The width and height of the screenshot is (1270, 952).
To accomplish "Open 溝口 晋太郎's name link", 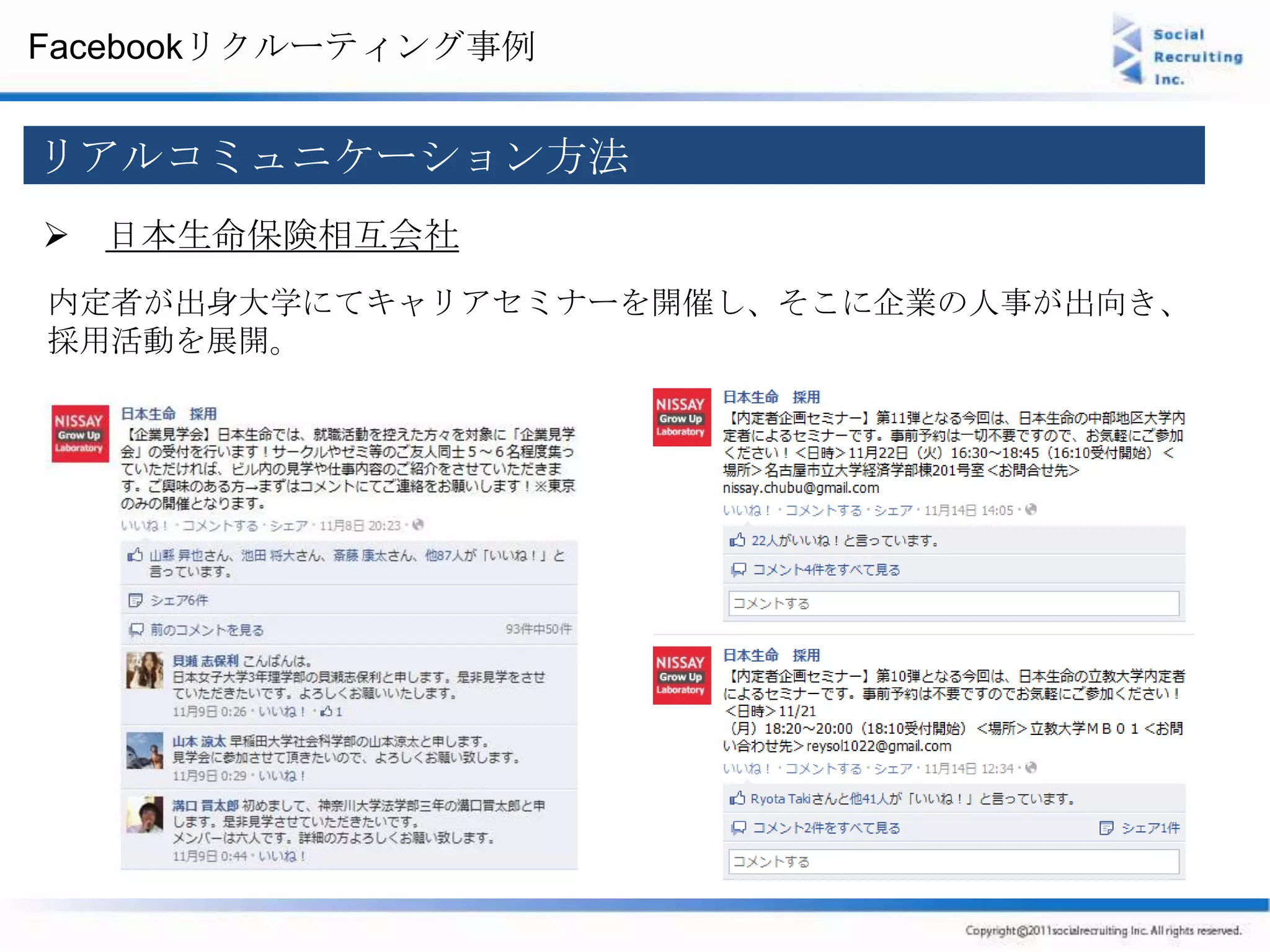I will pos(205,806).
